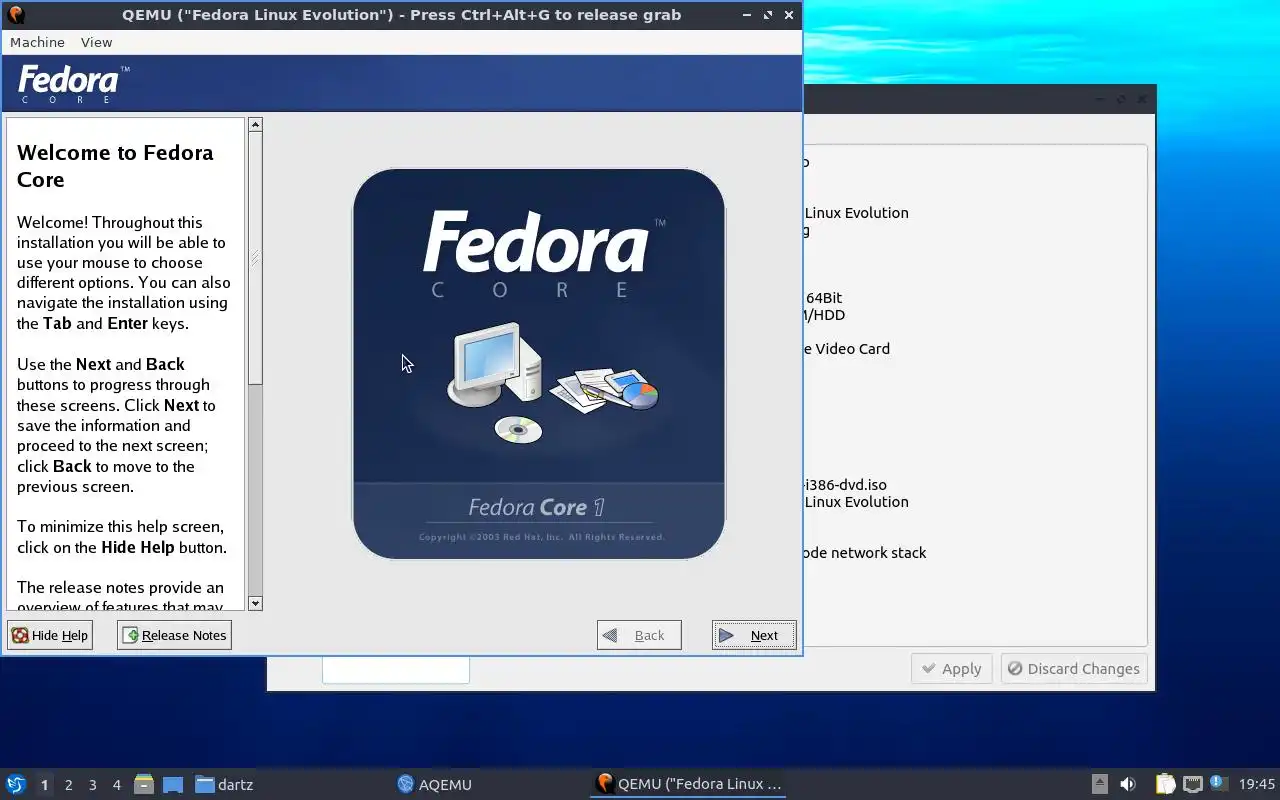Click the icon on the Release Notes button
The image size is (1280, 800).
pyautogui.click(x=131, y=635)
